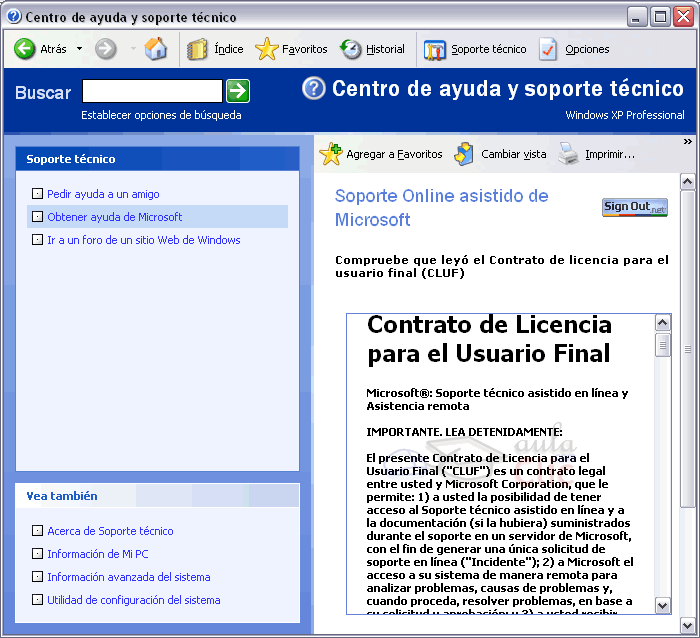Open the Atrás history dropdown arrow
This screenshot has width=700, height=638.
[80, 49]
